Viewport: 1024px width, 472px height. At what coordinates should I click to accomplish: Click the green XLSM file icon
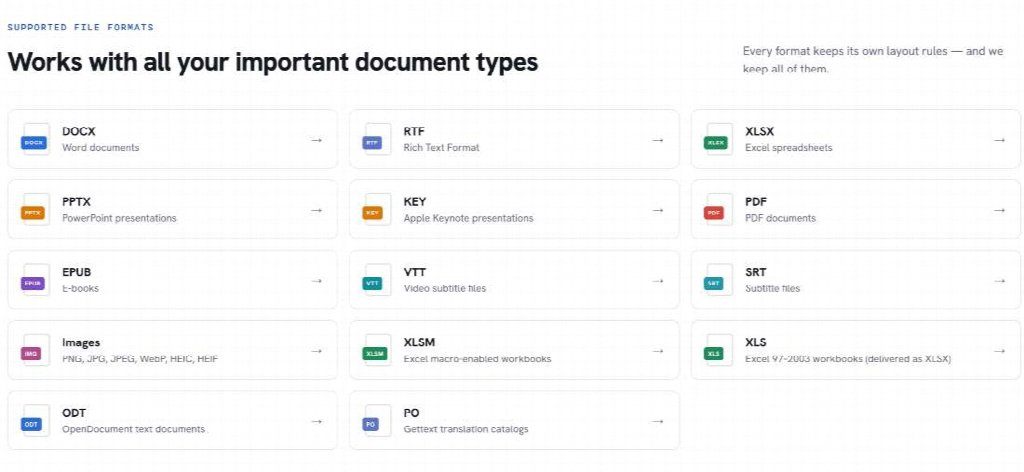377,351
